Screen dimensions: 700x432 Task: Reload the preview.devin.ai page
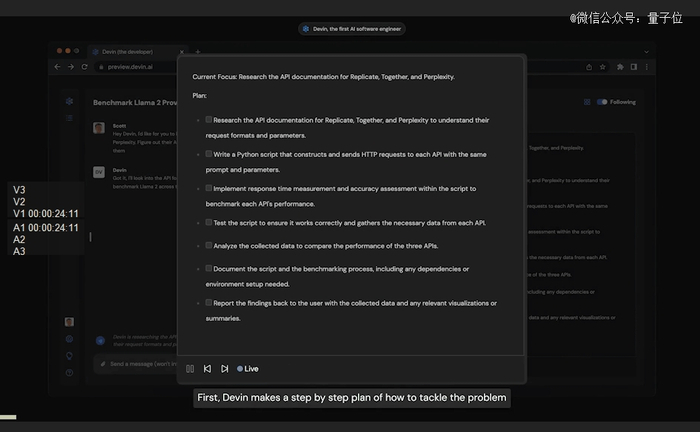click(84, 66)
